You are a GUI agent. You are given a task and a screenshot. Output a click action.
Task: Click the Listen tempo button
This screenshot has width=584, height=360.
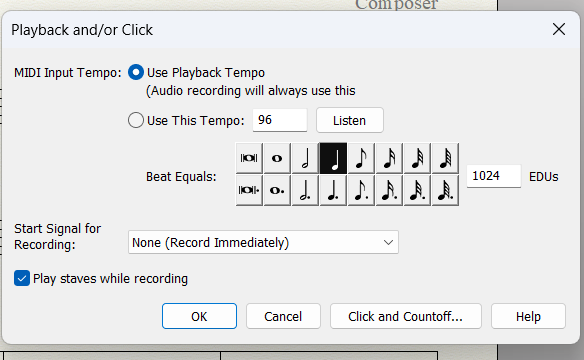point(350,120)
